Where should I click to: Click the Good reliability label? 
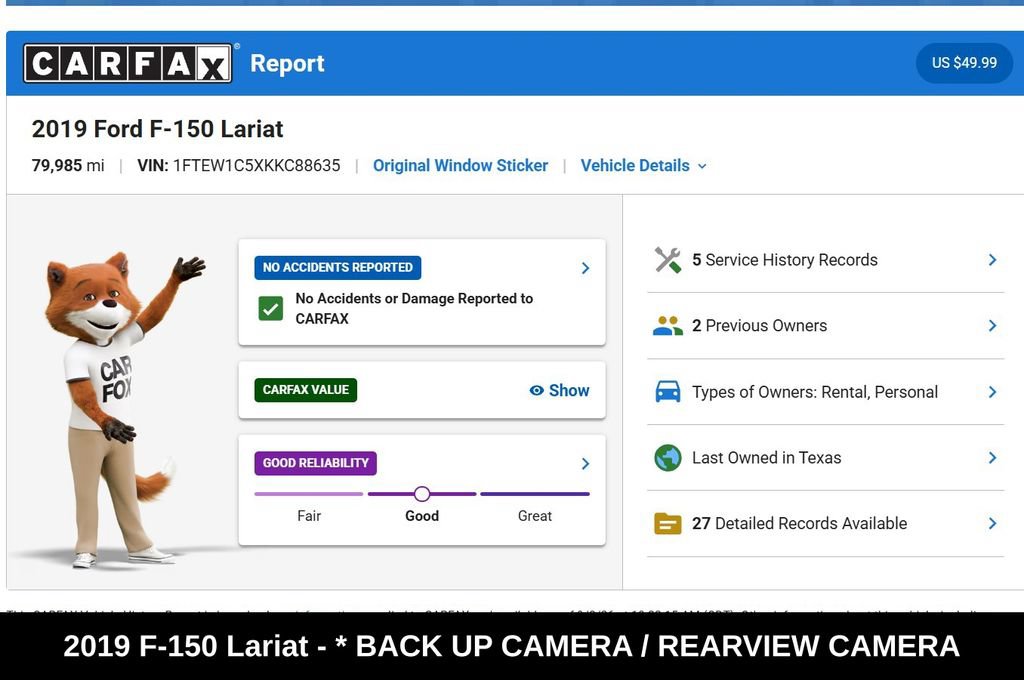422,516
